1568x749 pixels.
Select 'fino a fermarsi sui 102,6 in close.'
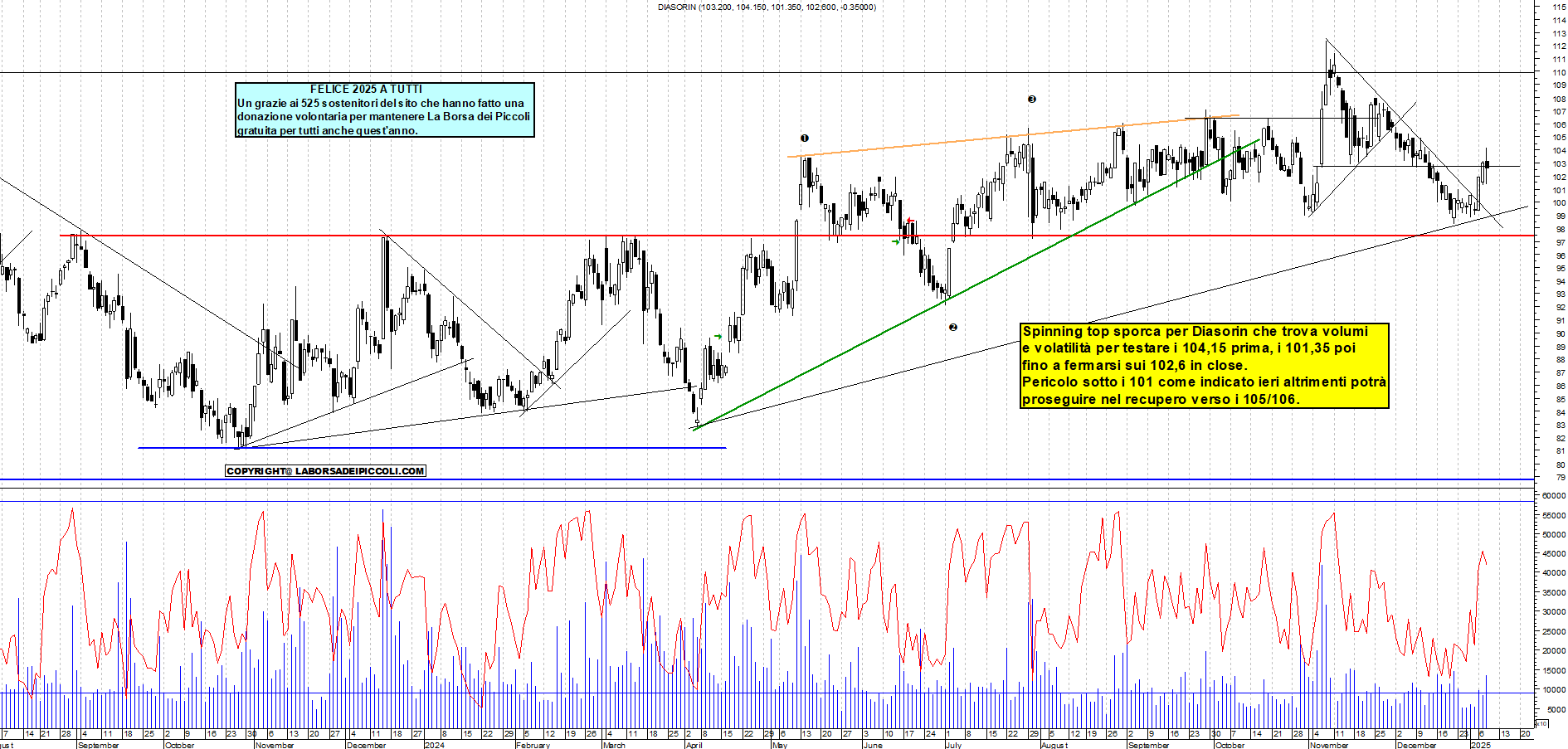point(1134,366)
